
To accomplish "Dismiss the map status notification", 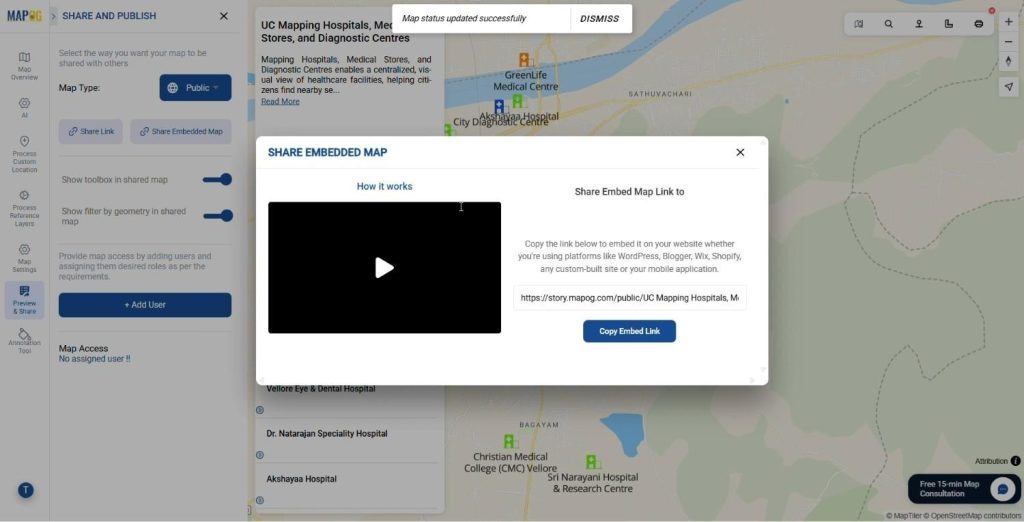I will (600, 19).
